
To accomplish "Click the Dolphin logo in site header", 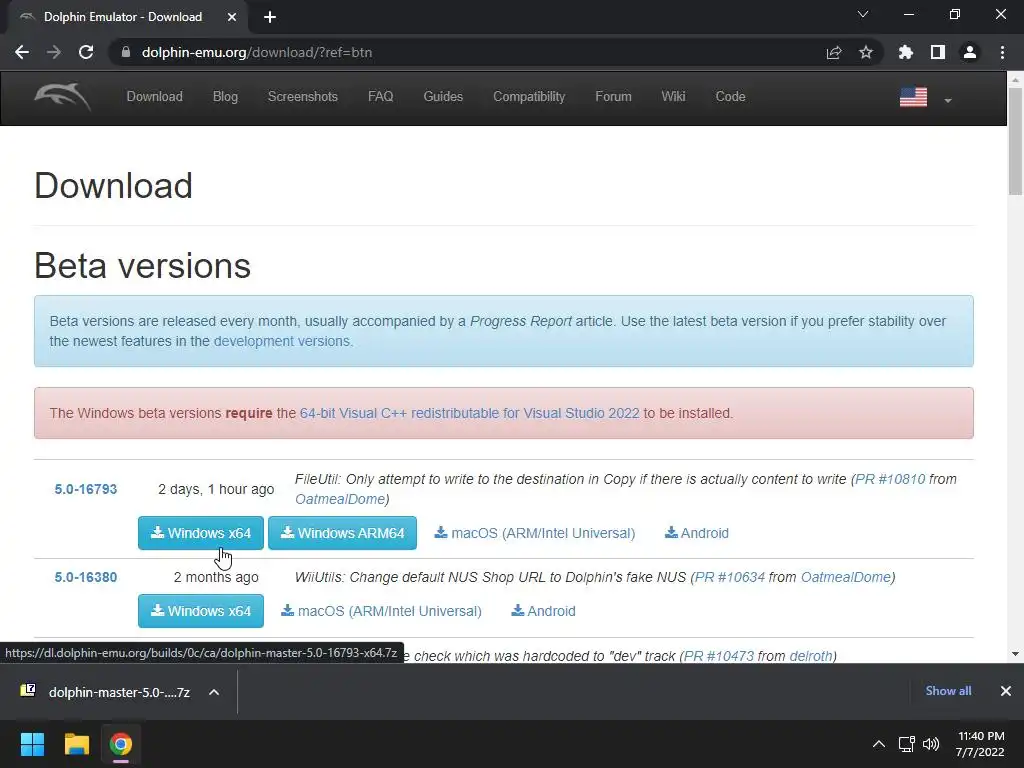I will 62,97.
